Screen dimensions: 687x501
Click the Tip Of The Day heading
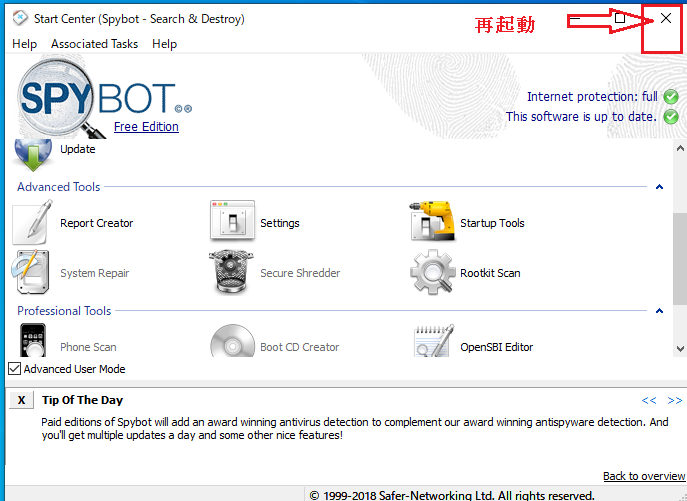coord(82,400)
